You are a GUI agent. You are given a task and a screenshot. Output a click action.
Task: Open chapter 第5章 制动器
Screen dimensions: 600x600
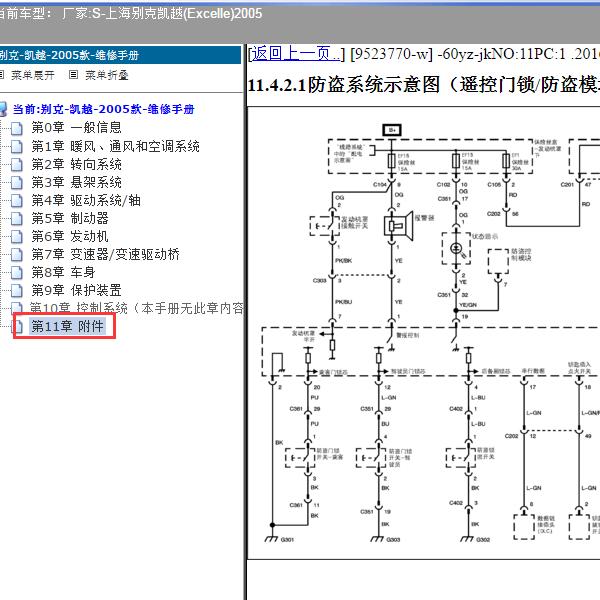coord(70,218)
